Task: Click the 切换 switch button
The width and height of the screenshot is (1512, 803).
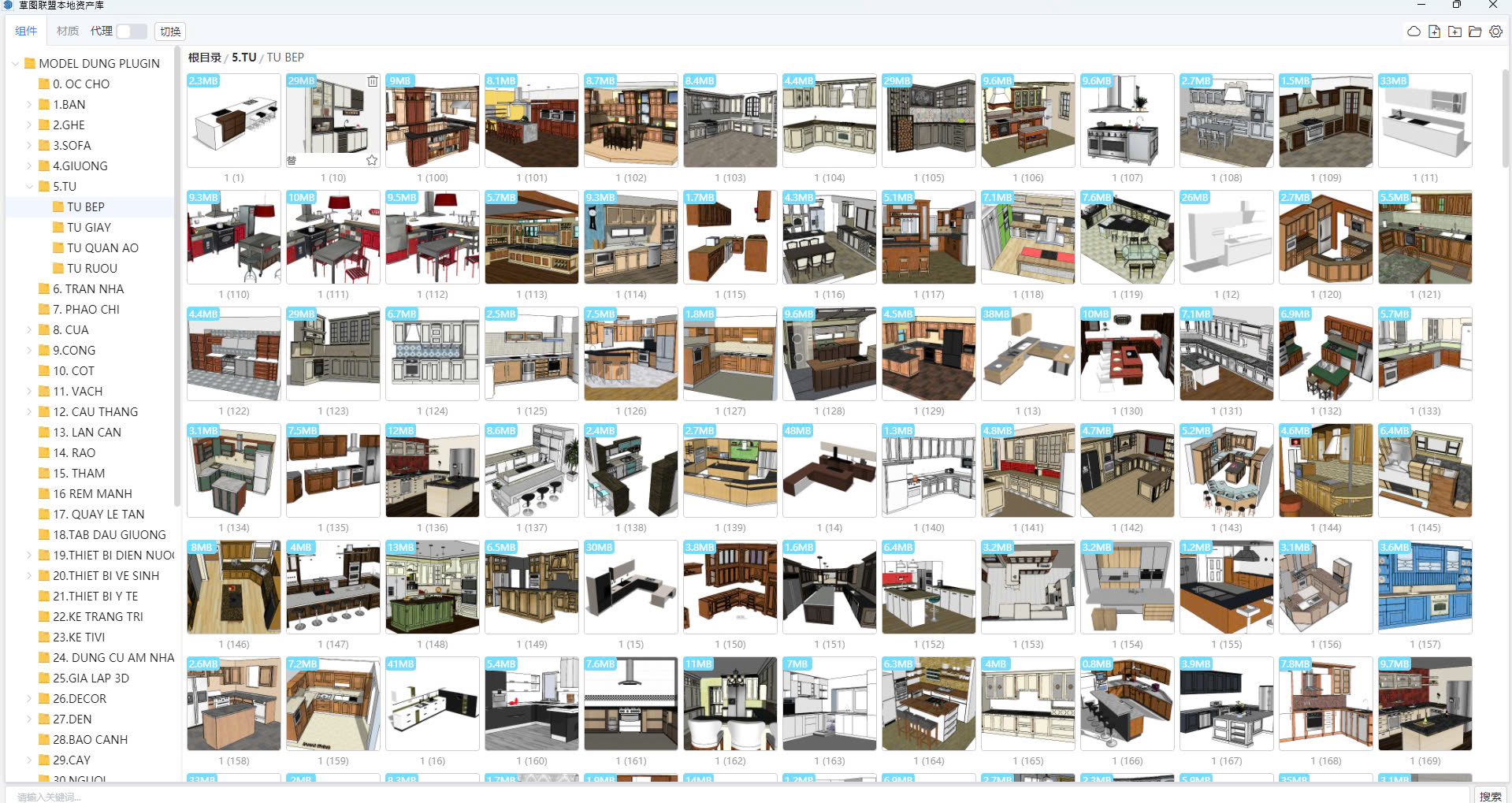Action: coord(170,32)
